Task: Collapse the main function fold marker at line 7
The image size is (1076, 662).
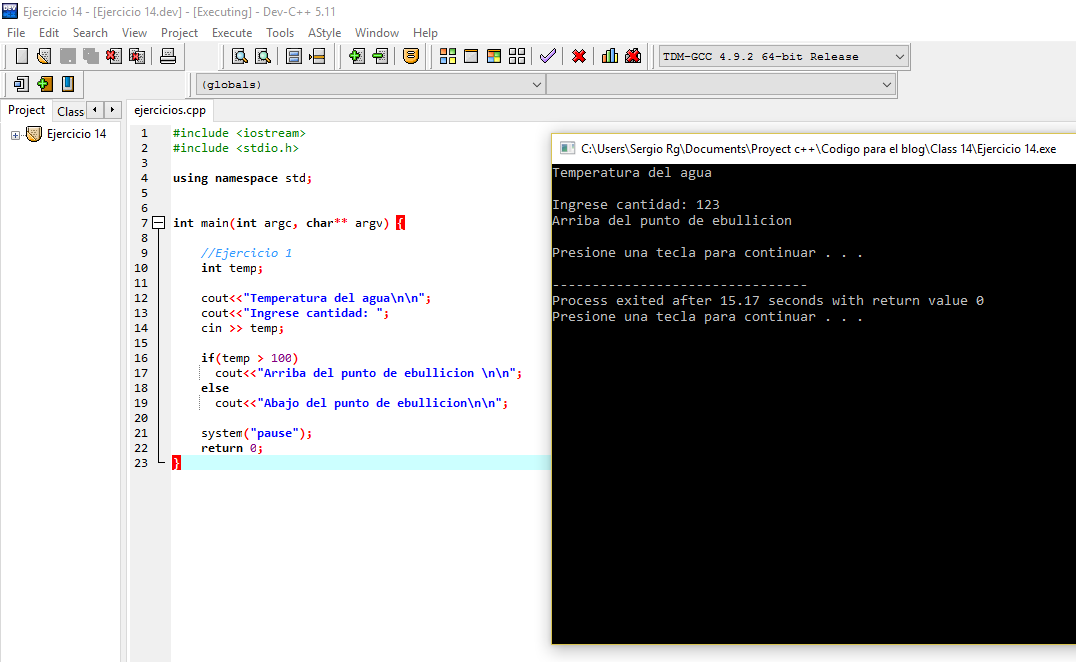Action: [158, 222]
